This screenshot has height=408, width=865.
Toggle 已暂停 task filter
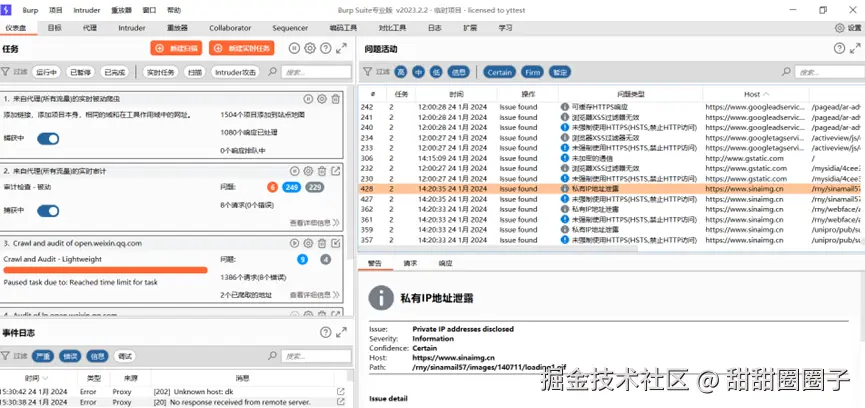pyautogui.click(x=81, y=72)
